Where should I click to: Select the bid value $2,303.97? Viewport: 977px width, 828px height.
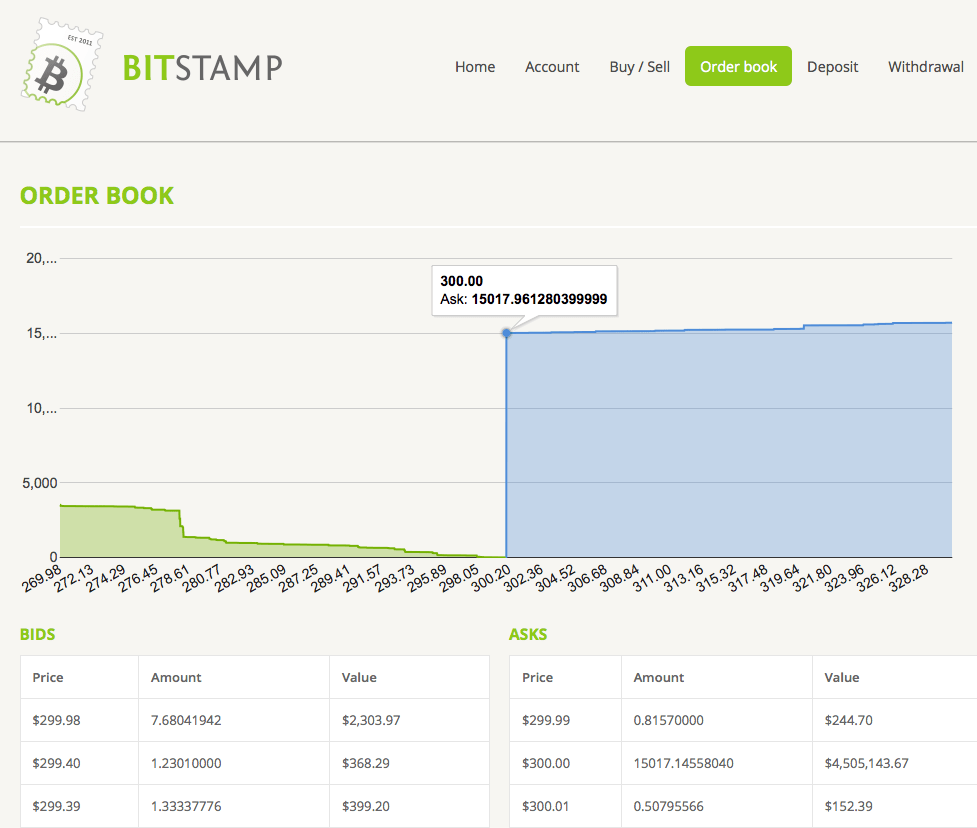[371, 720]
